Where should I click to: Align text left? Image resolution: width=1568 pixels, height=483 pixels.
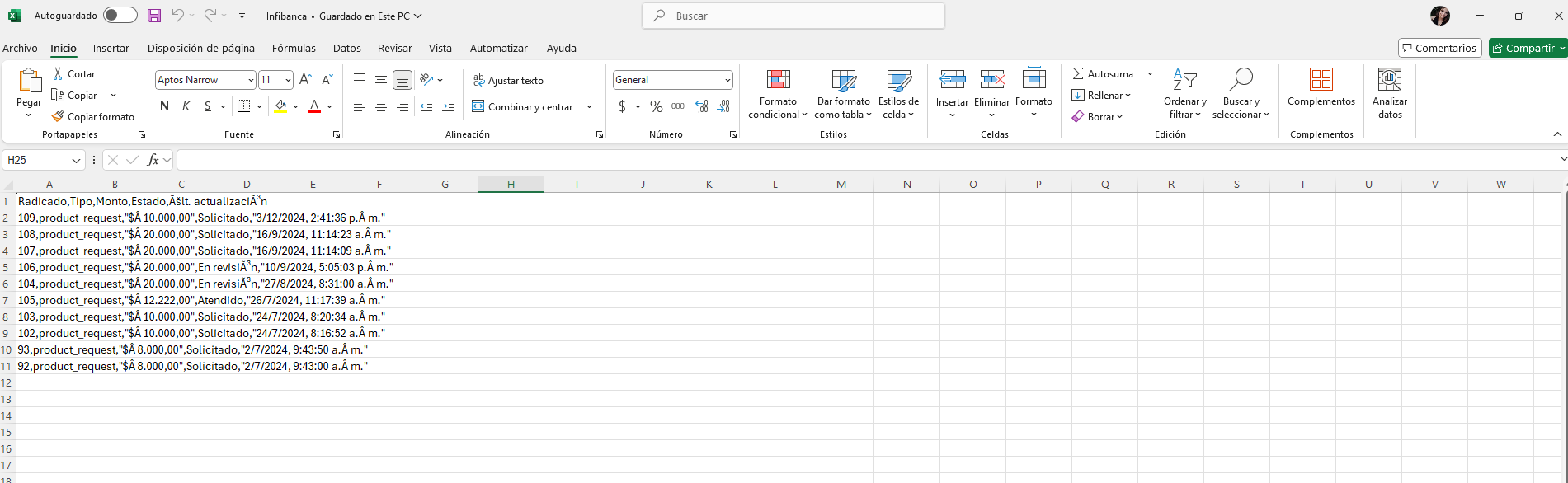point(360,106)
